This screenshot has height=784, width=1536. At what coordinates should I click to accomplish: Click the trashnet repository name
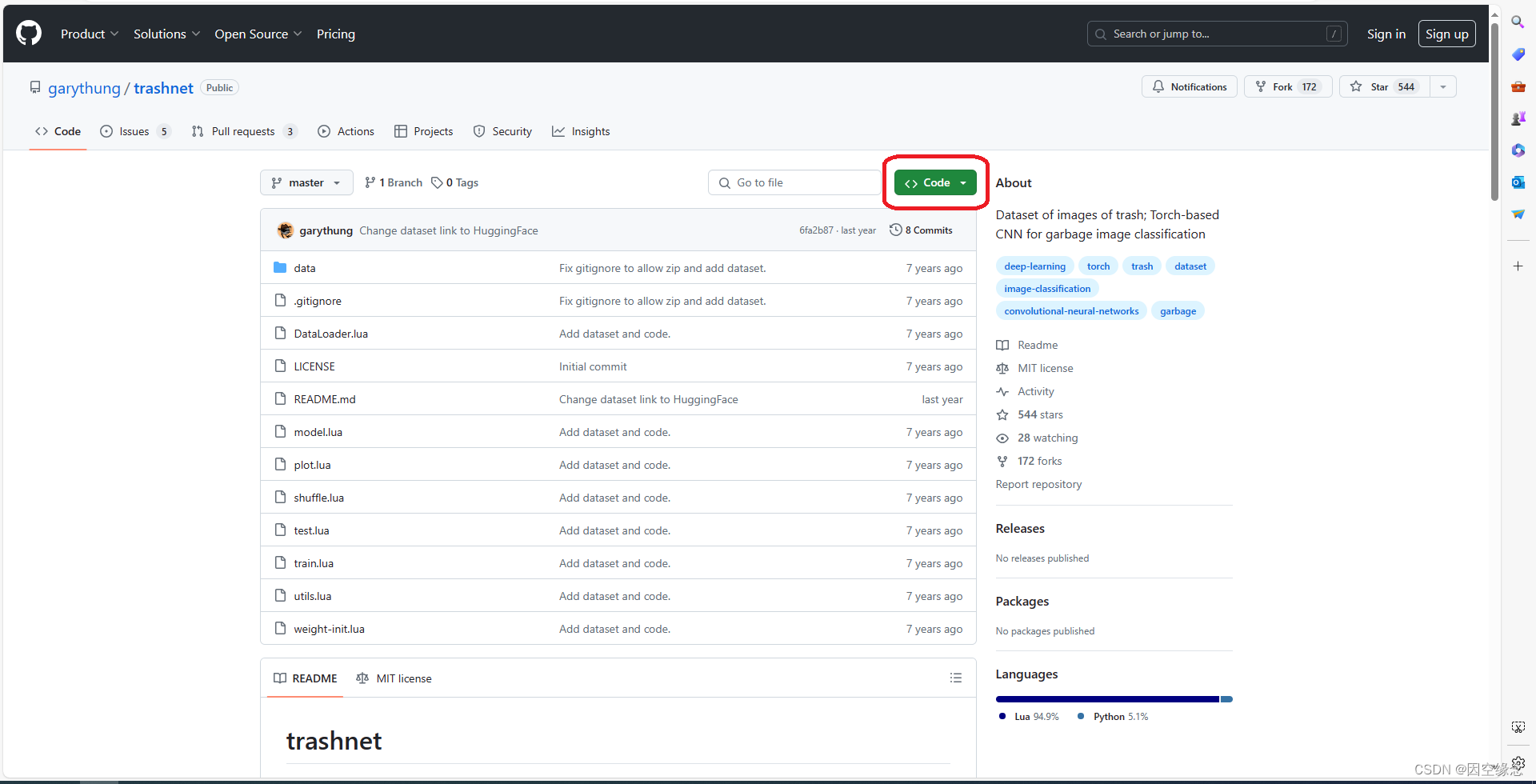[x=163, y=88]
